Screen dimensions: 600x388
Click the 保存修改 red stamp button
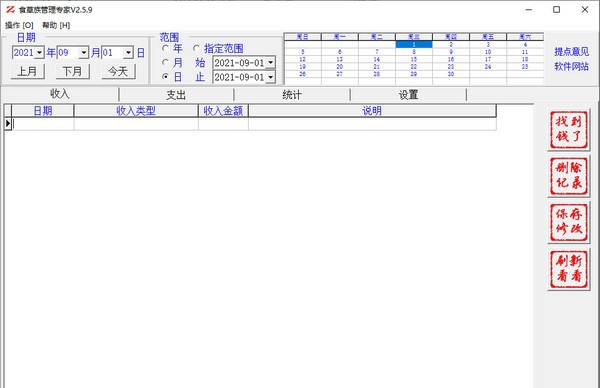click(569, 223)
